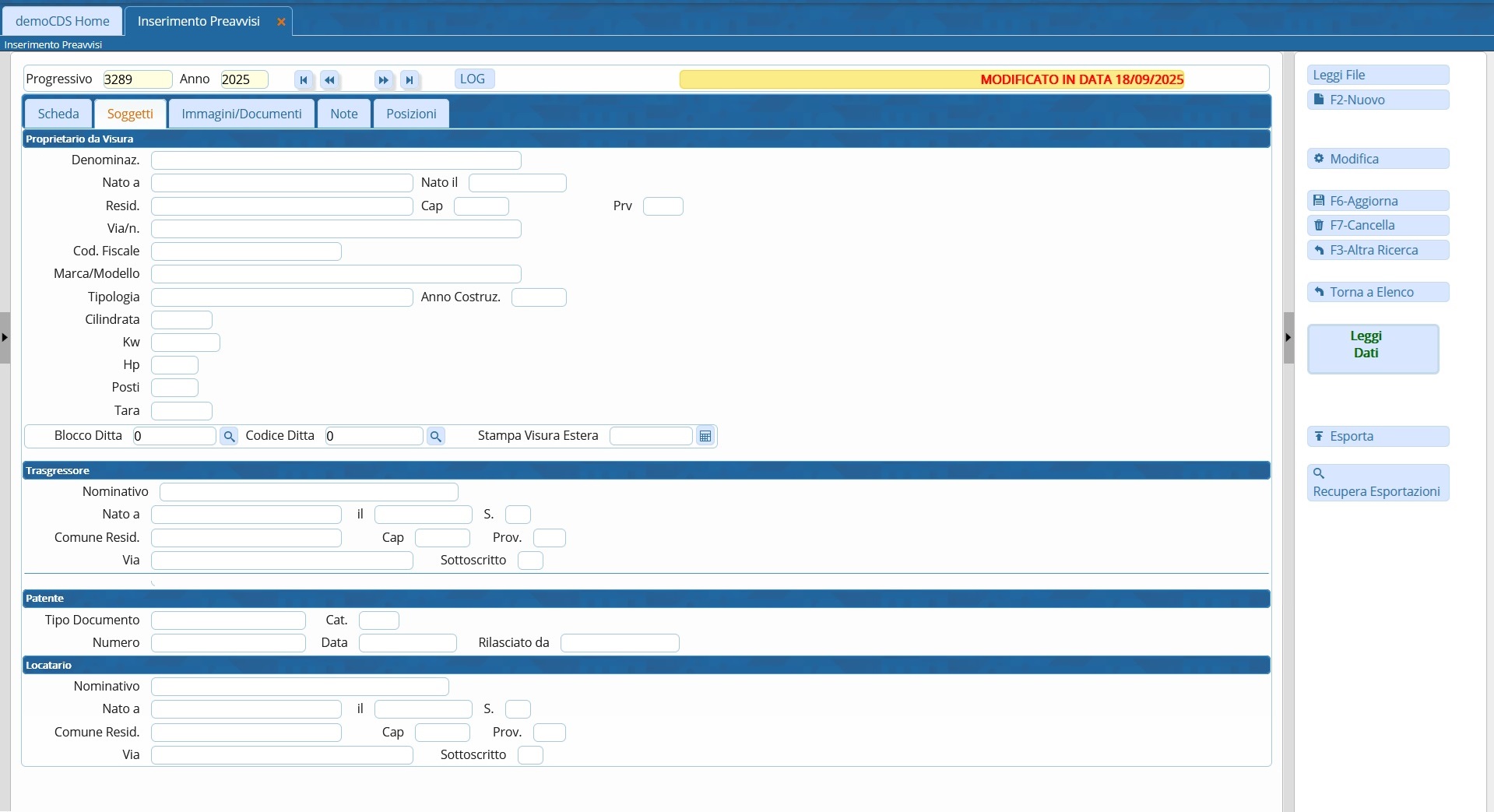Focus the Trasgressore Sottoscritto field
Screen dimensions: 1494x812
530,561
